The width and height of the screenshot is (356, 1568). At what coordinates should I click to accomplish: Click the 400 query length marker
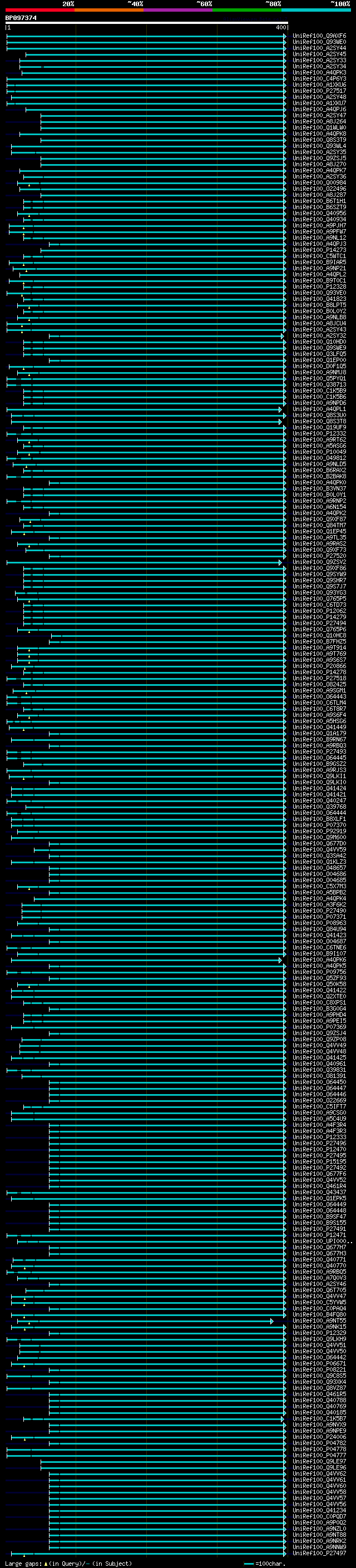pyautogui.click(x=280, y=27)
